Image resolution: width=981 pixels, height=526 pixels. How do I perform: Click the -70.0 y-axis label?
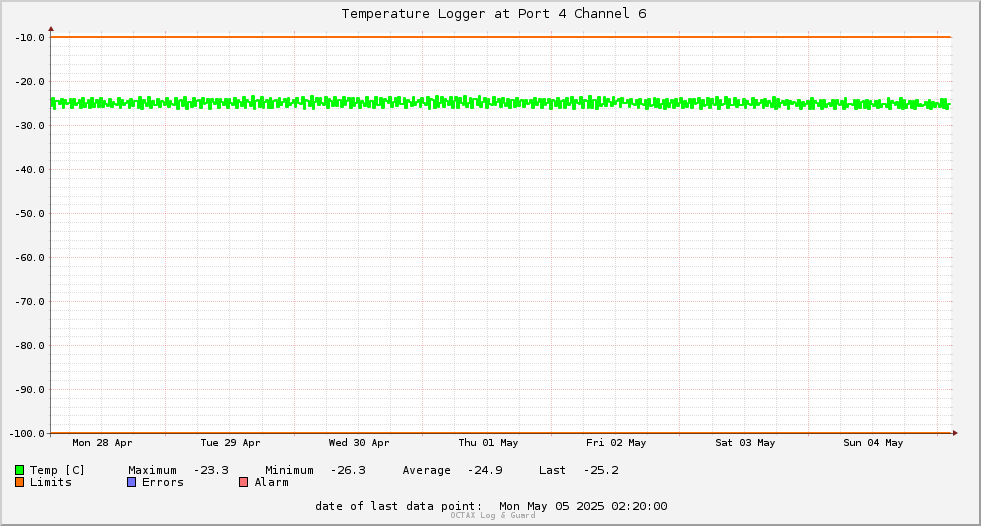click(30, 301)
